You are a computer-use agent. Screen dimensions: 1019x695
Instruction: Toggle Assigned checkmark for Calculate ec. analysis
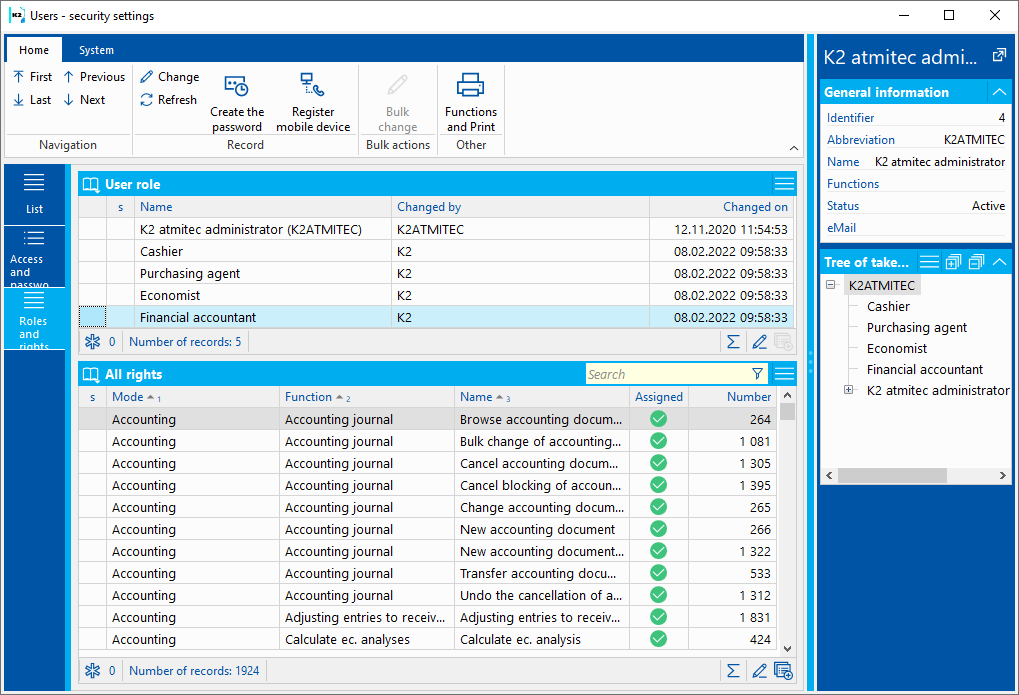click(x=658, y=640)
